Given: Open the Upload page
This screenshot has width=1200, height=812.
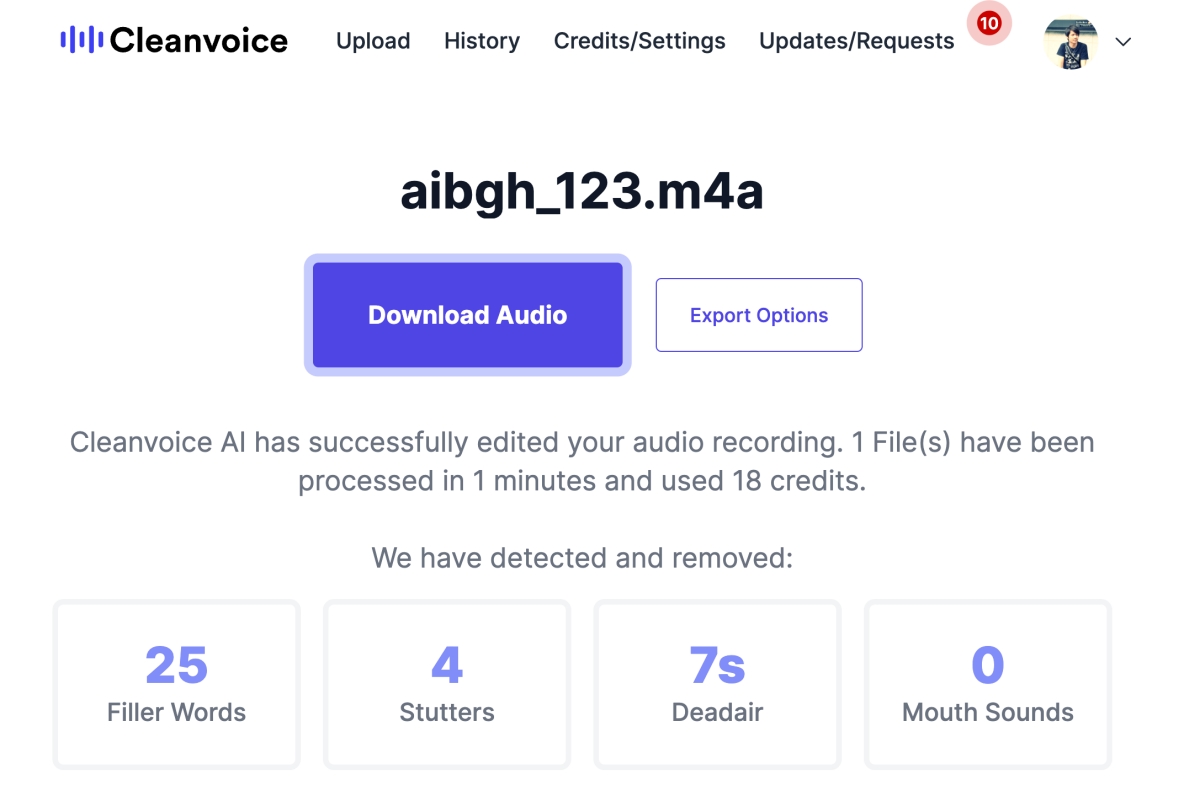Looking at the screenshot, I should click(373, 41).
